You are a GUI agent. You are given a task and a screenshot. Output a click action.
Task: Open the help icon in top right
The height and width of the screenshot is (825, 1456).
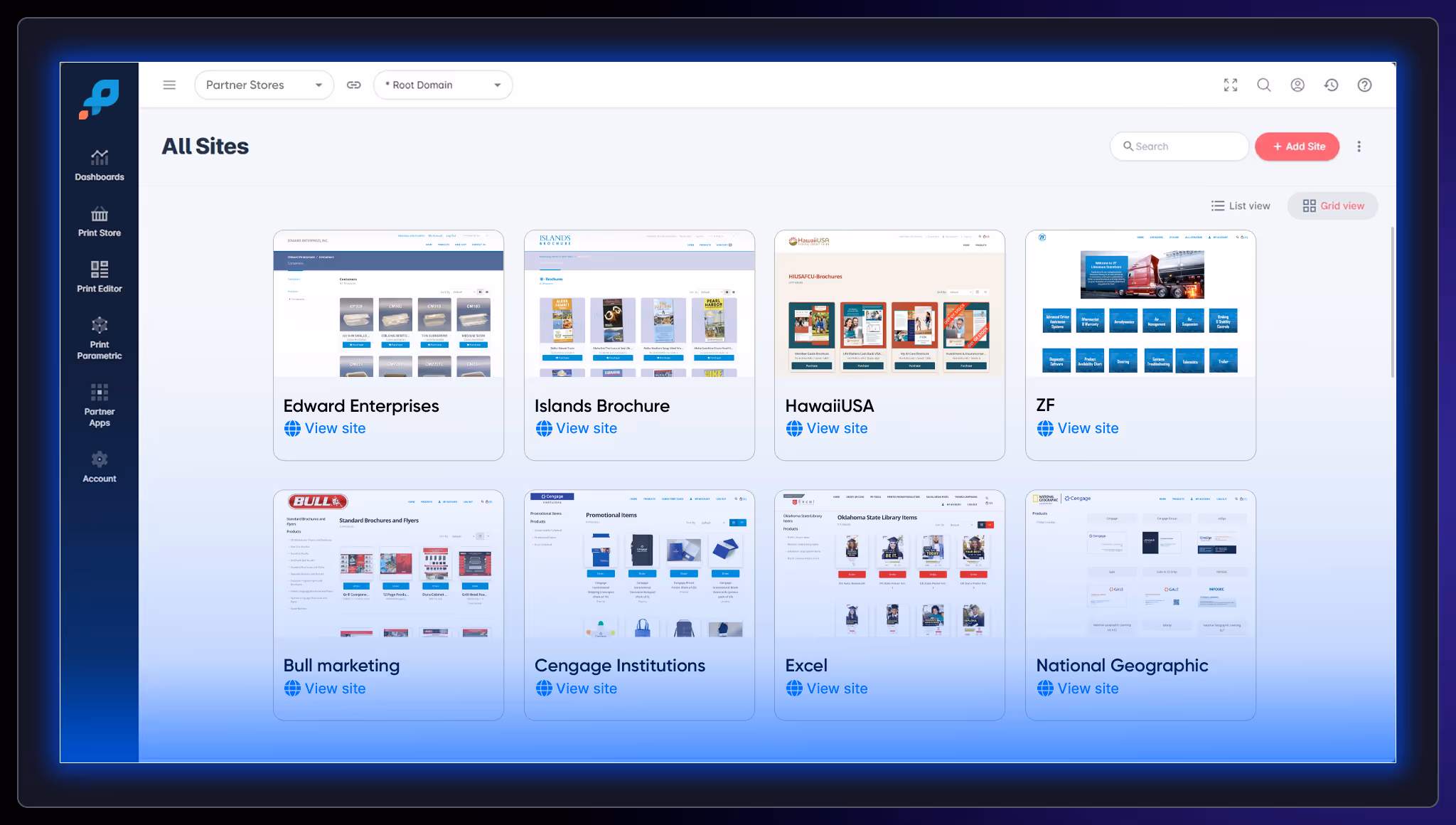[x=1364, y=85]
